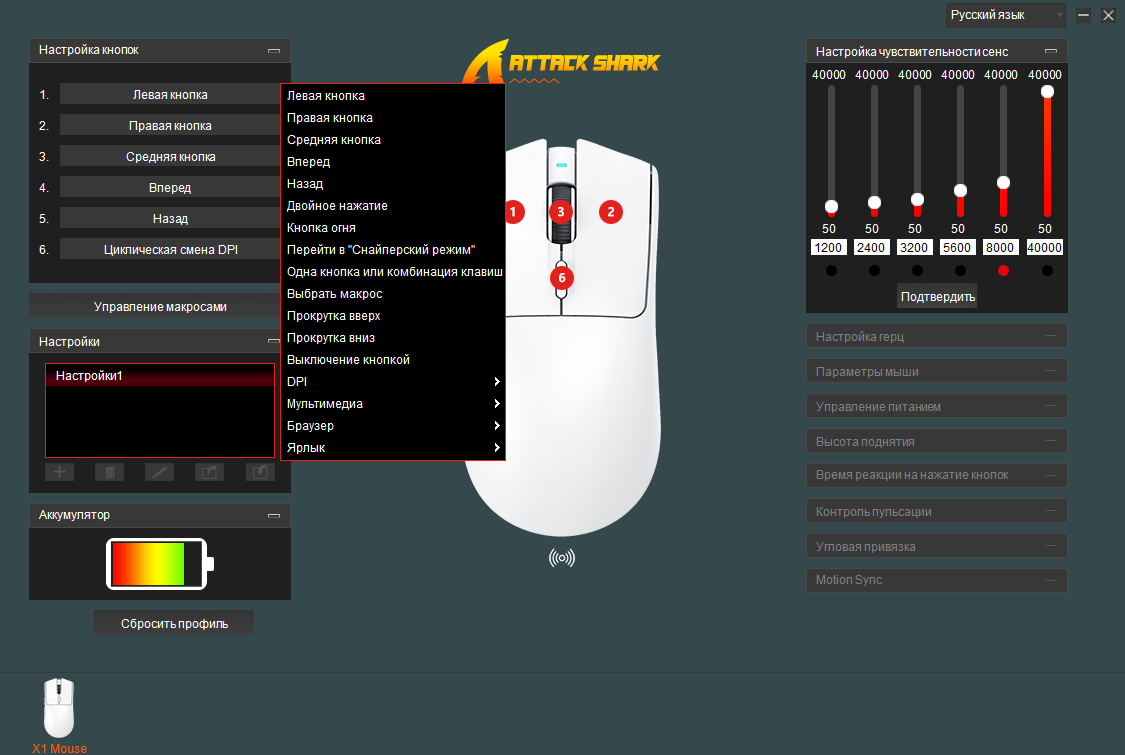
Task: Choose Выключение кнопкой menu entry
Action: pos(393,360)
